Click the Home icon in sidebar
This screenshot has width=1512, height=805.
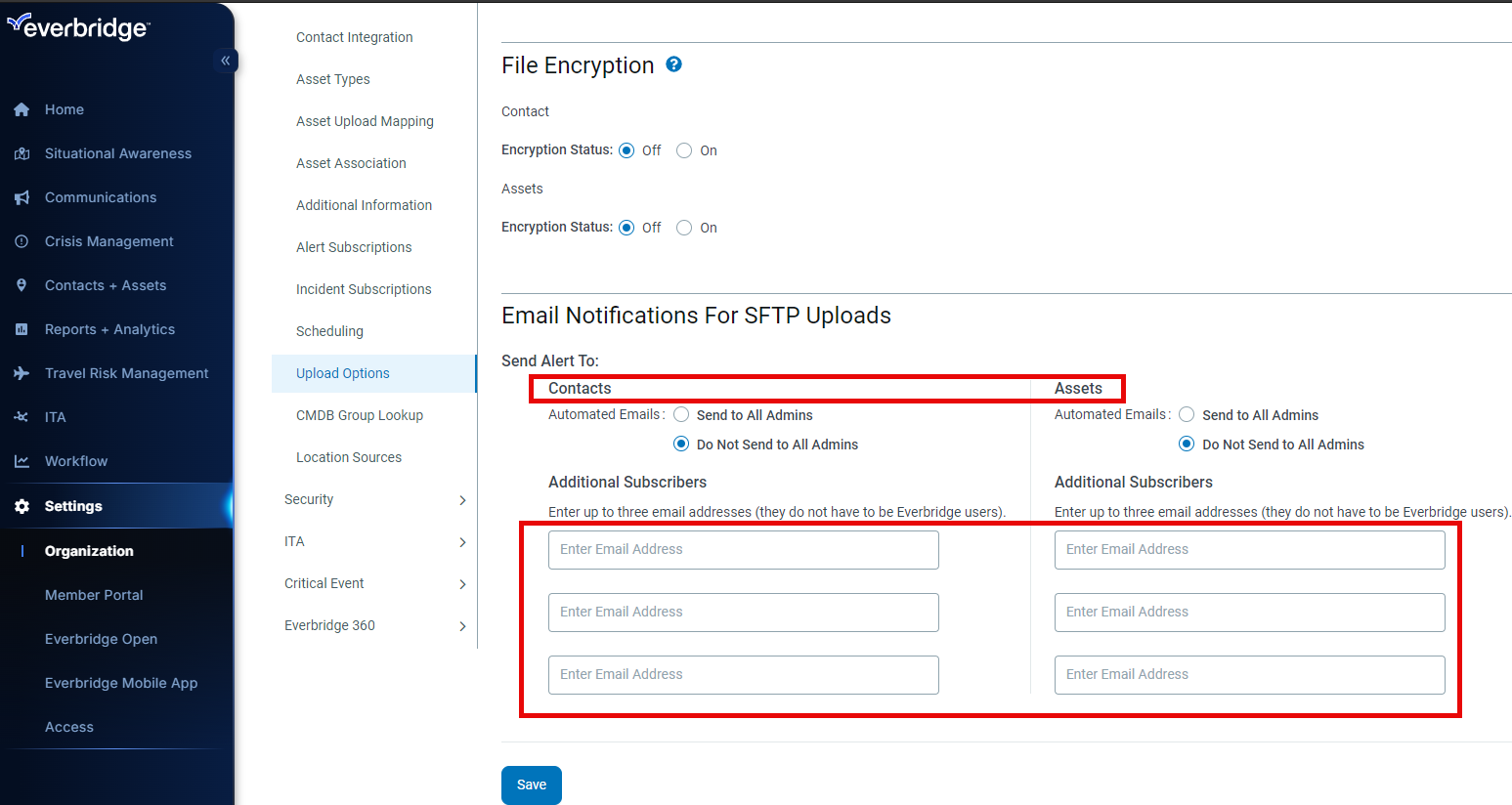click(x=22, y=110)
